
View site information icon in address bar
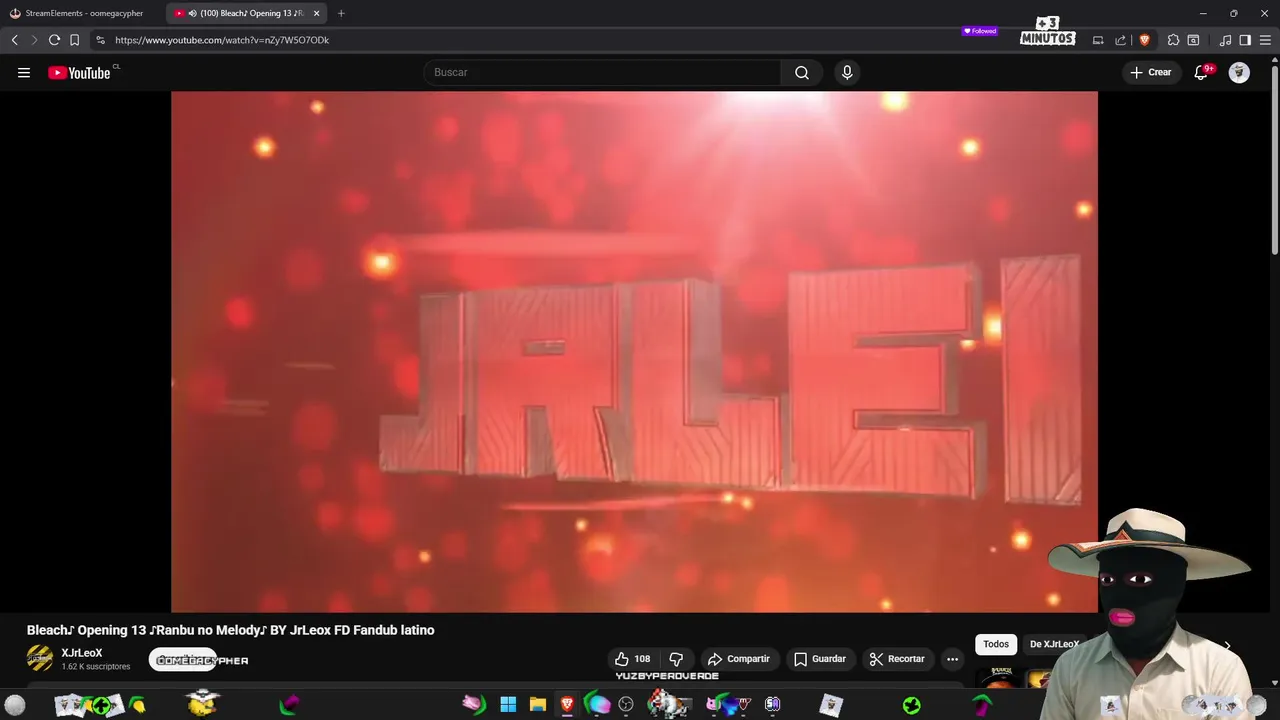point(100,40)
